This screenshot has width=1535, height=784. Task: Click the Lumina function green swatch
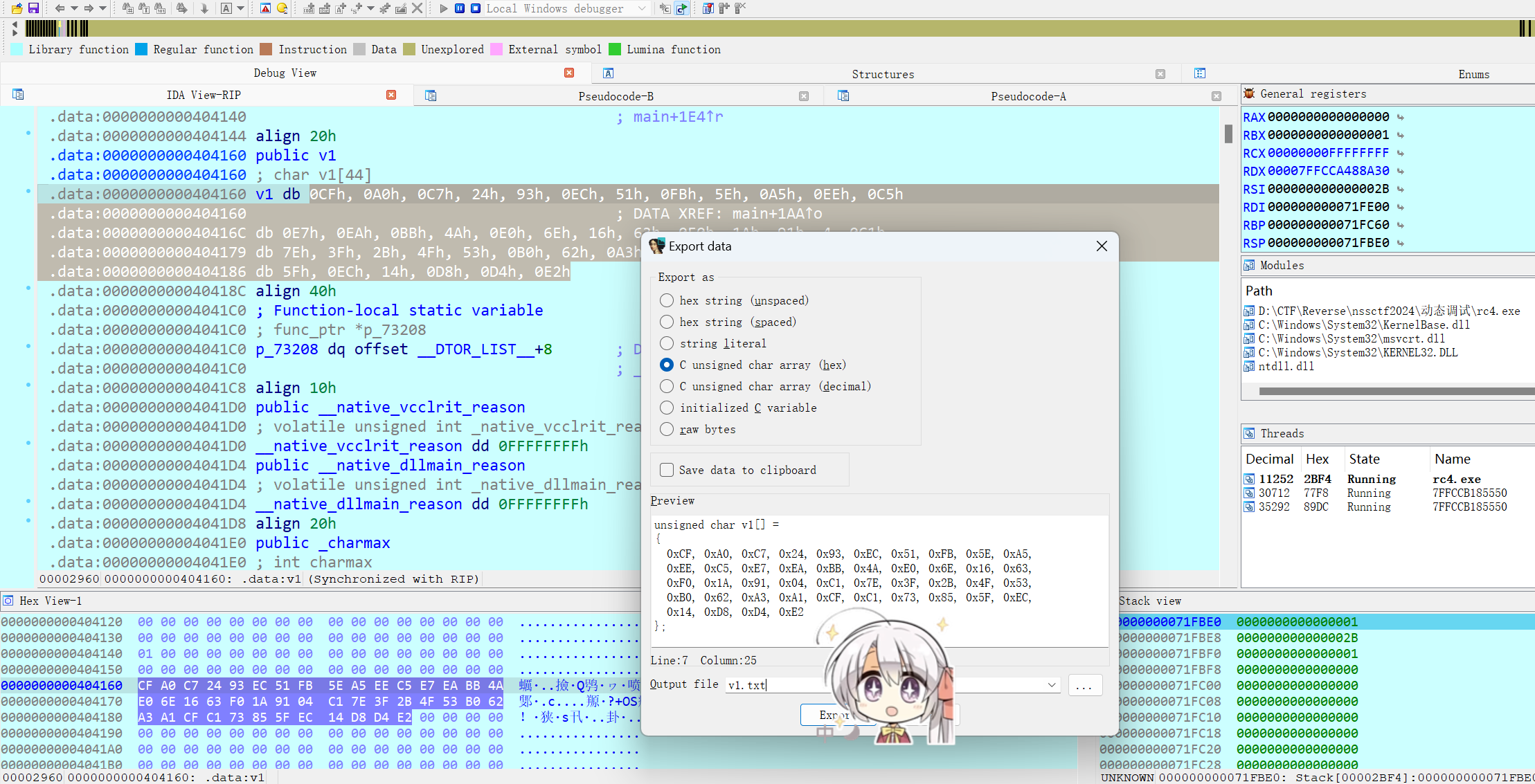tap(615, 49)
